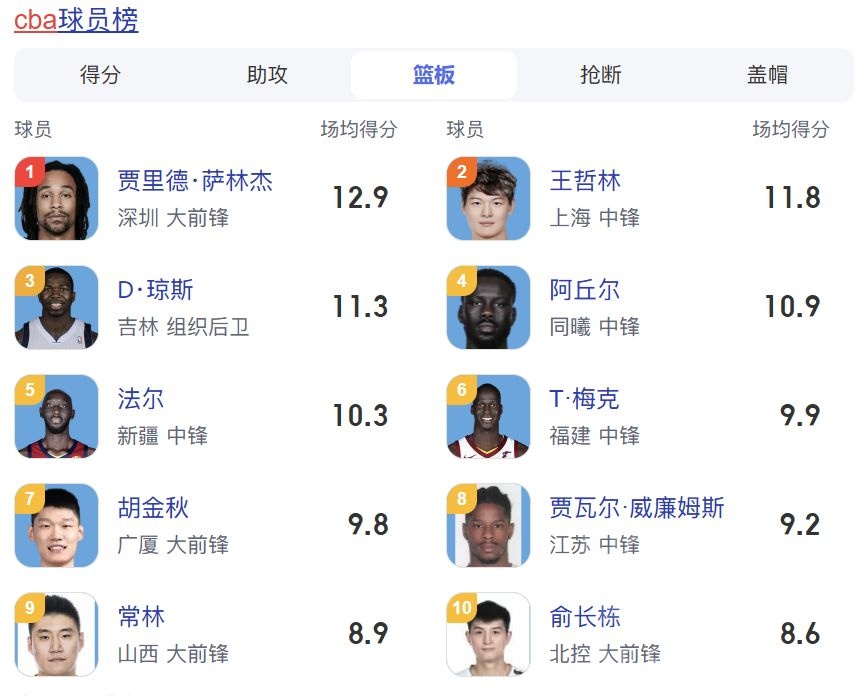866x696 pixels.
Task: Open the cba球员榜 title link
Action: point(76,20)
